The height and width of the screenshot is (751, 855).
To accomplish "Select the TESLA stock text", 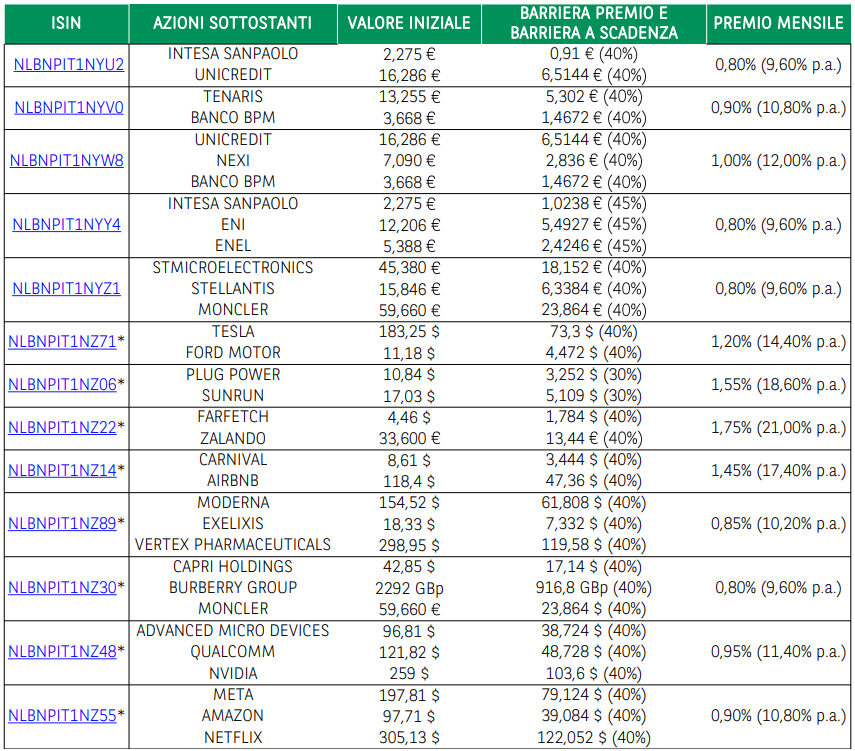I will click(233, 331).
